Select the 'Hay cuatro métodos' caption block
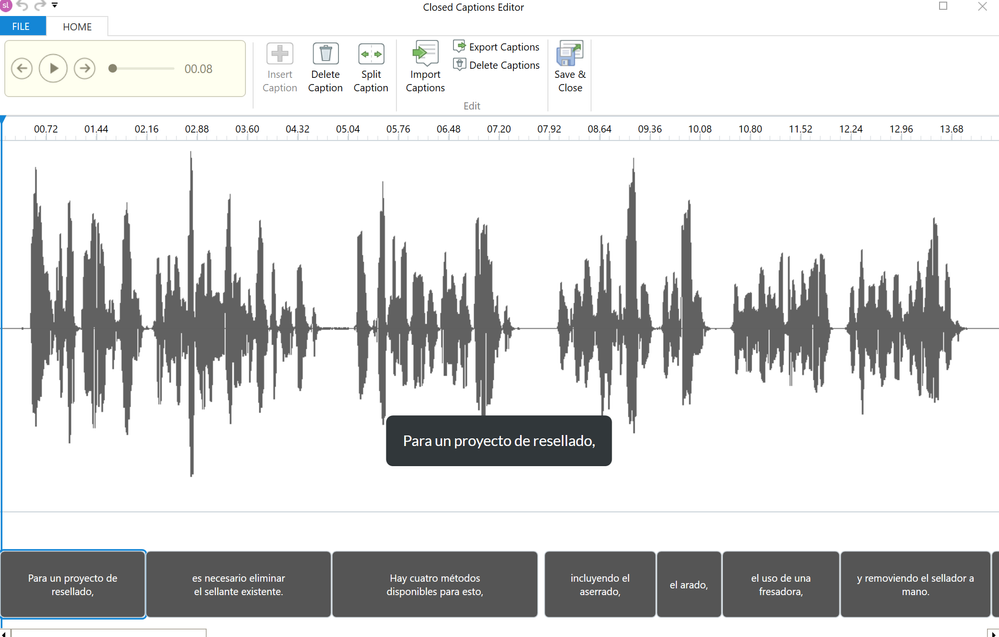The image size is (999, 637). pyautogui.click(x=435, y=585)
